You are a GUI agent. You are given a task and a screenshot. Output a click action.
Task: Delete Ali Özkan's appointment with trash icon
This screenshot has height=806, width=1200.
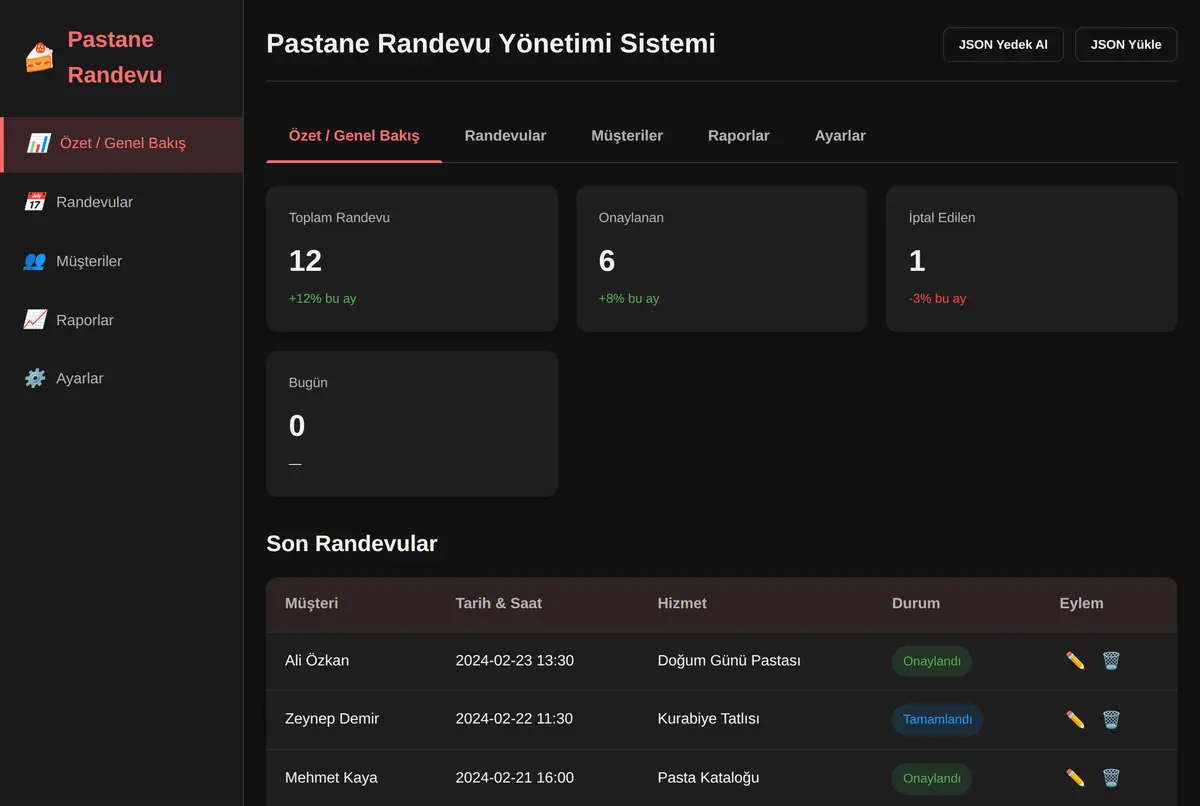[x=1111, y=661]
